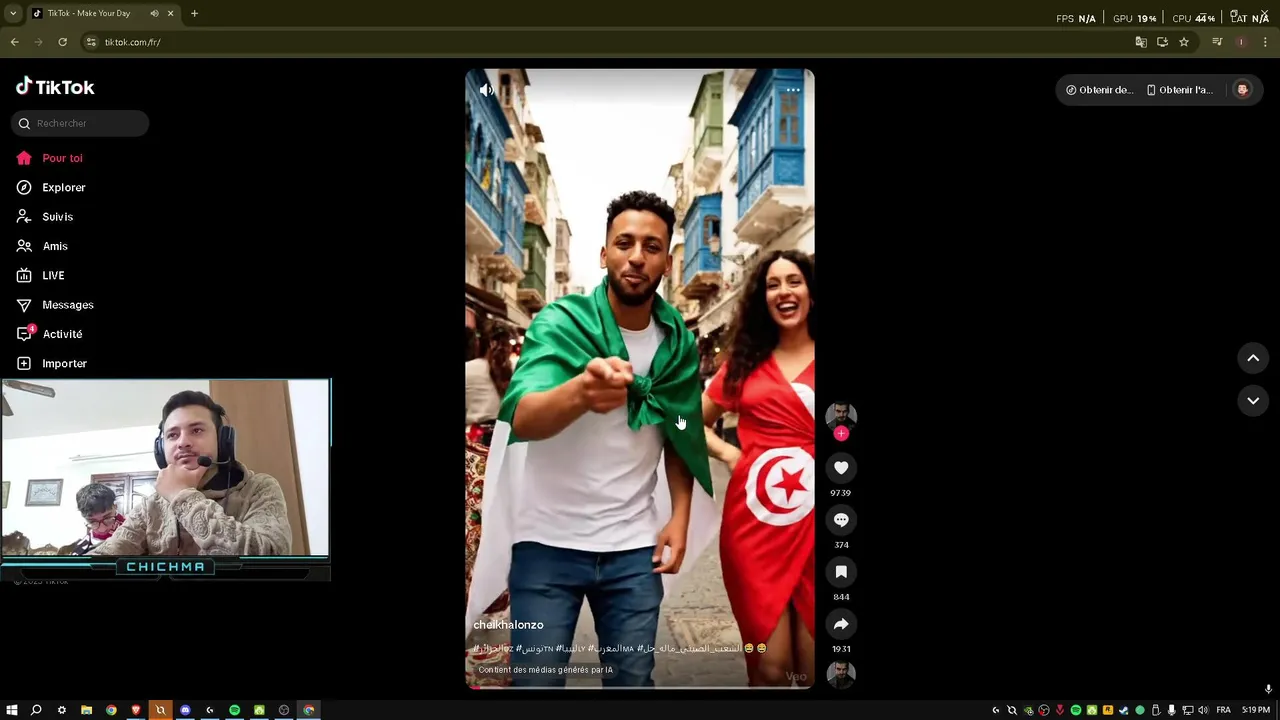The width and height of the screenshot is (1280, 720).
Task: Open Activité notifications
Action: coord(50,334)
